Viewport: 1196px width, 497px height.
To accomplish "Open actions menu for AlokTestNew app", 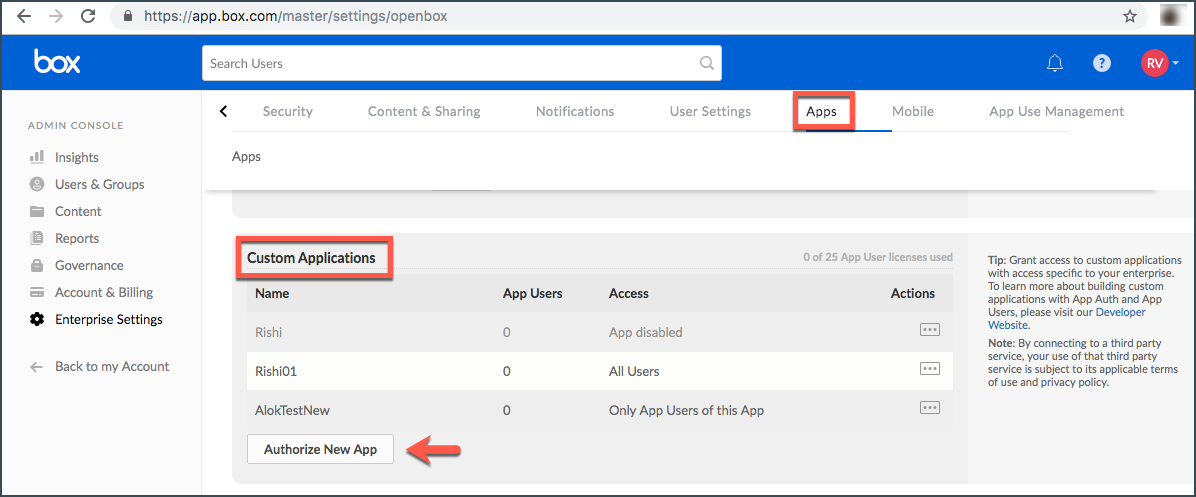I will 929,408.
